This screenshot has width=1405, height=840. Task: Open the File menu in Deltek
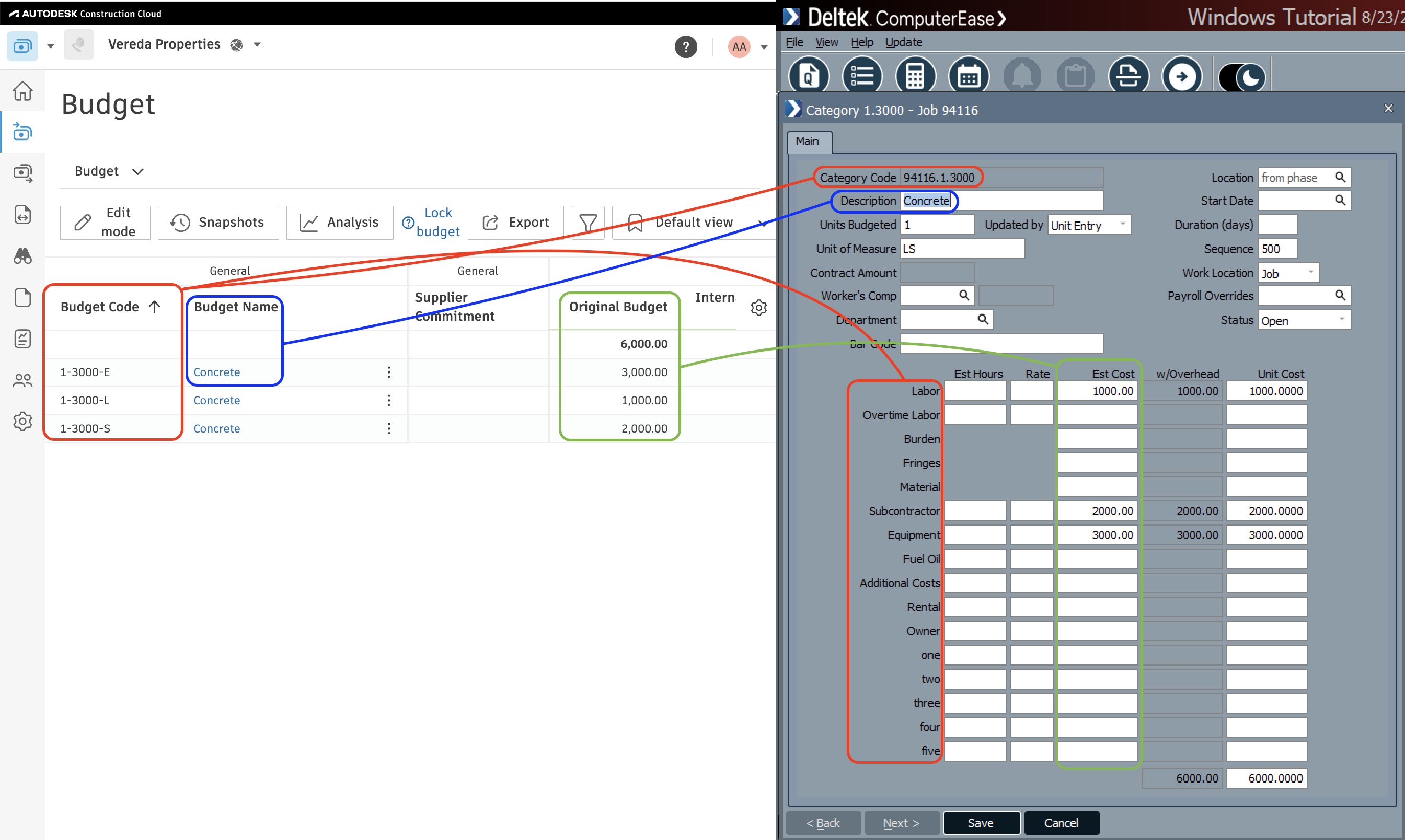pos(794,42)
